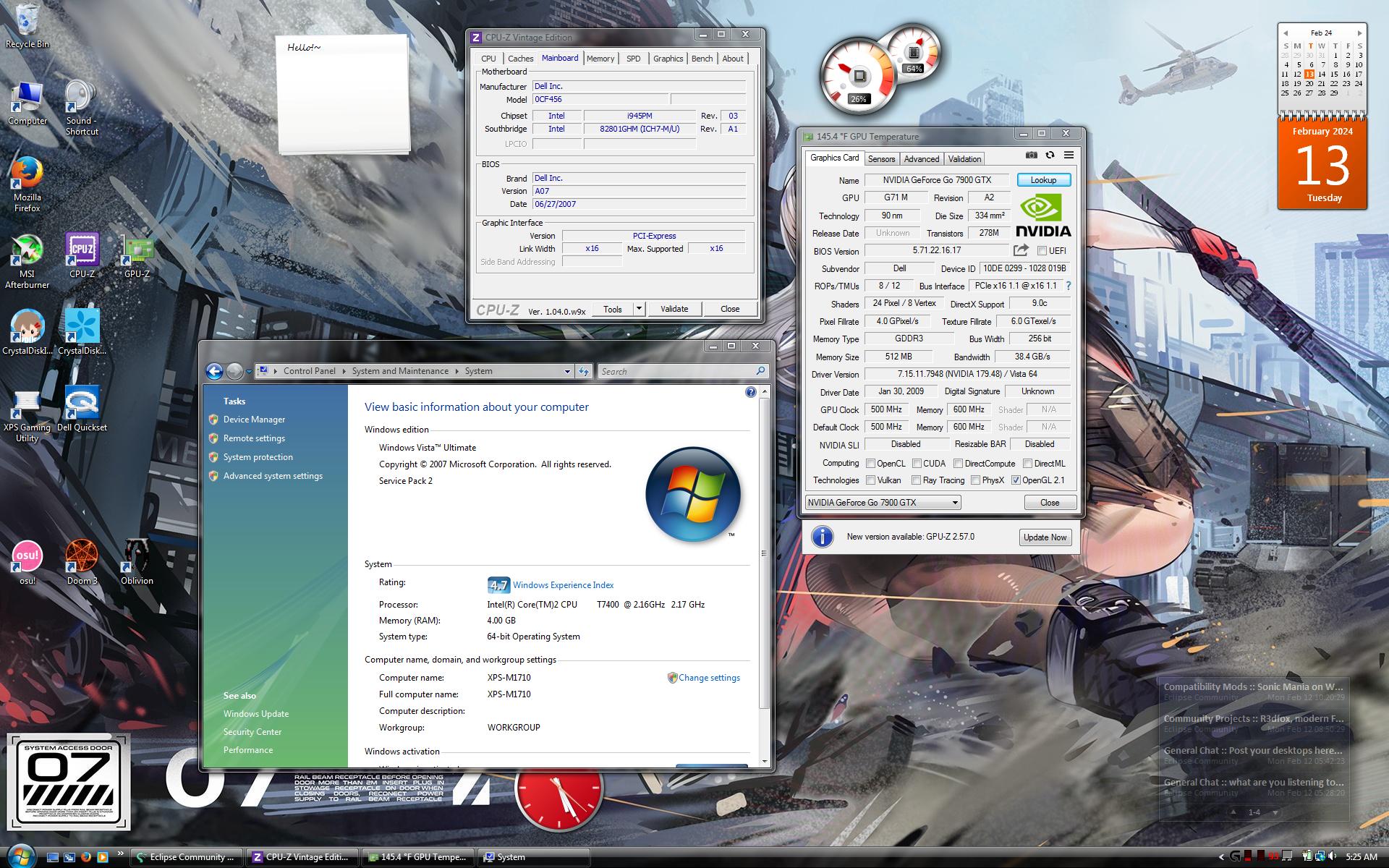Expand the Control Panel address bar dropdown

[567, 371]
